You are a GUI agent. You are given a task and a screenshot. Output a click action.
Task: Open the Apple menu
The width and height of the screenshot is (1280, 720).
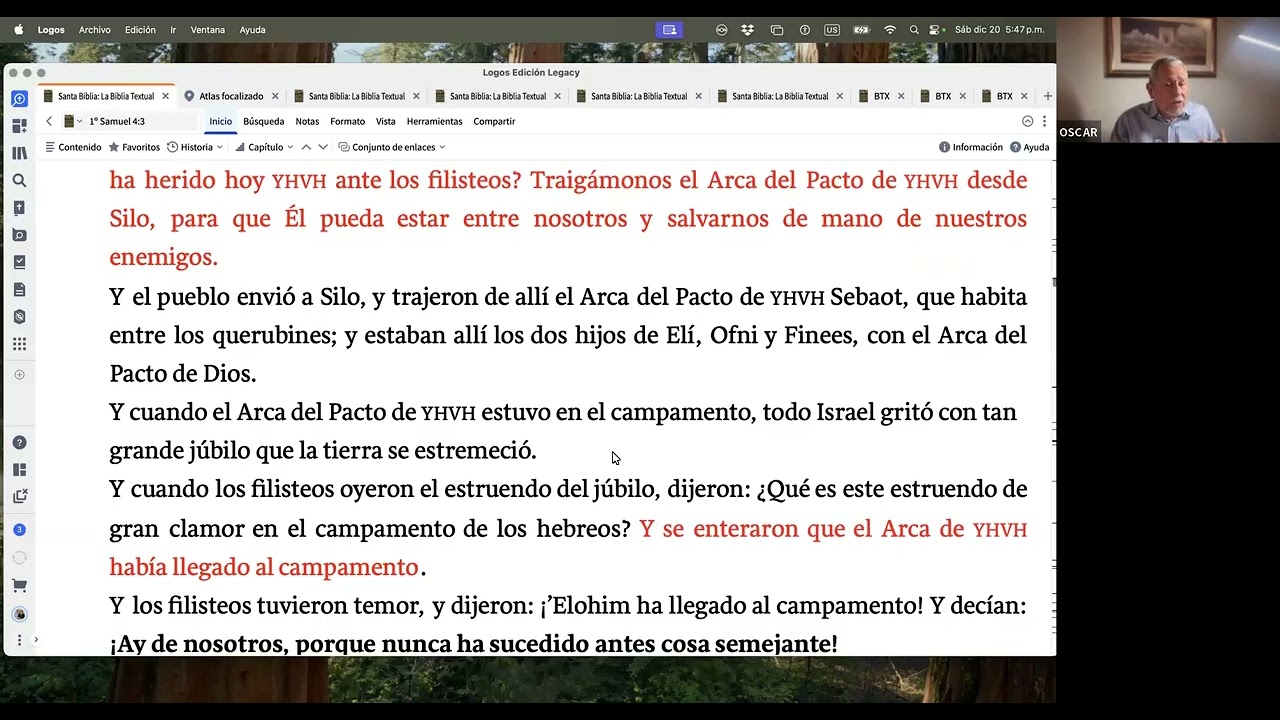tap(18, 30)
